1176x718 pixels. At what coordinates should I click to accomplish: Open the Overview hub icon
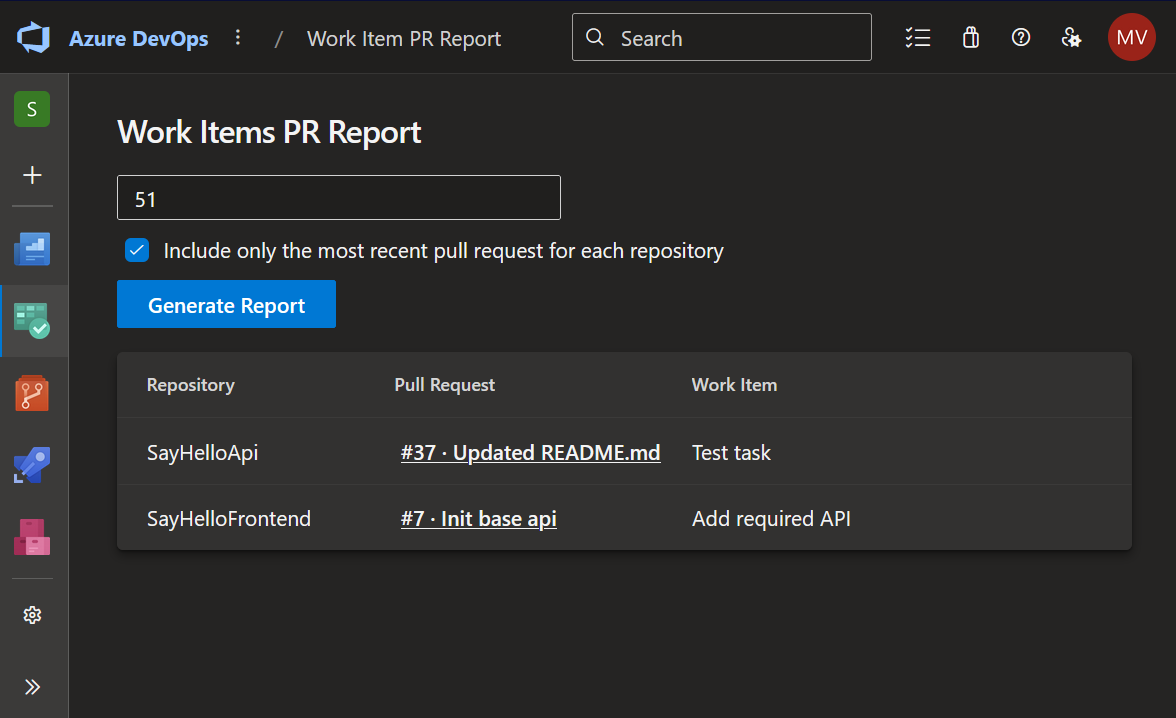point(32,249)
